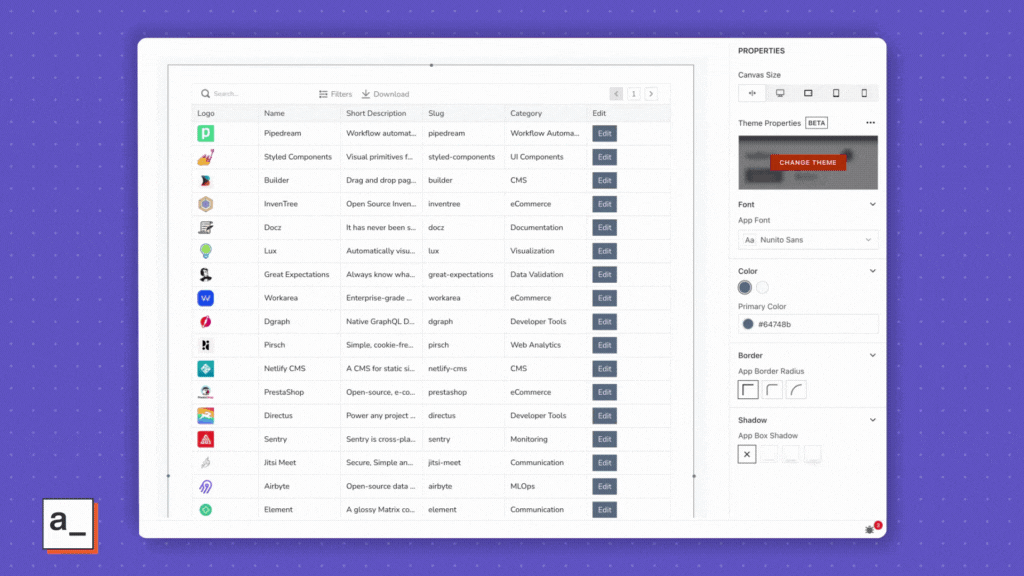Select the no box shadow option
This screenshot has height=576, width=1024.
tap(747, 455)
